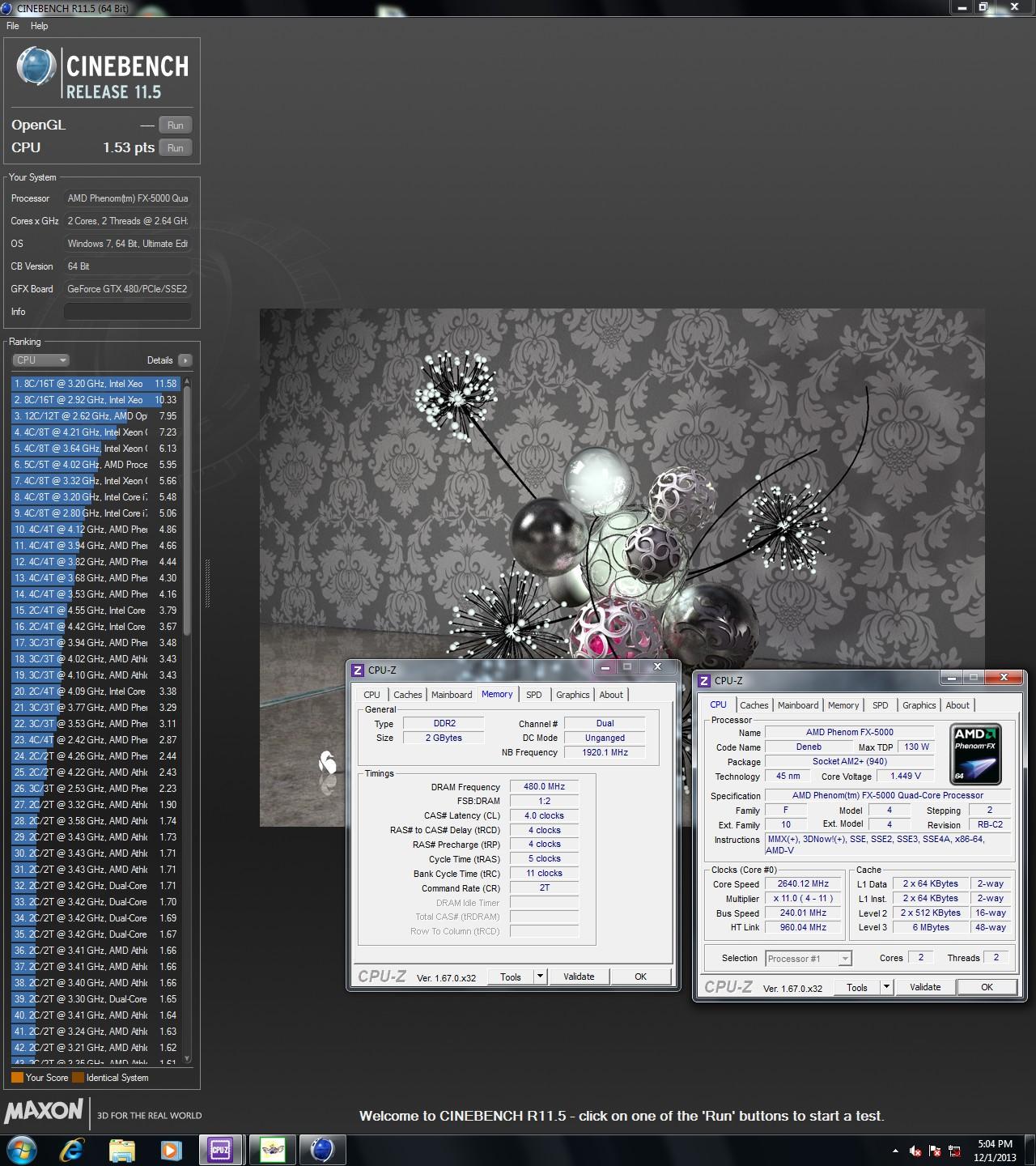
Task: Open the Windows Start menu orb
Action: [x=20, y=1149]
